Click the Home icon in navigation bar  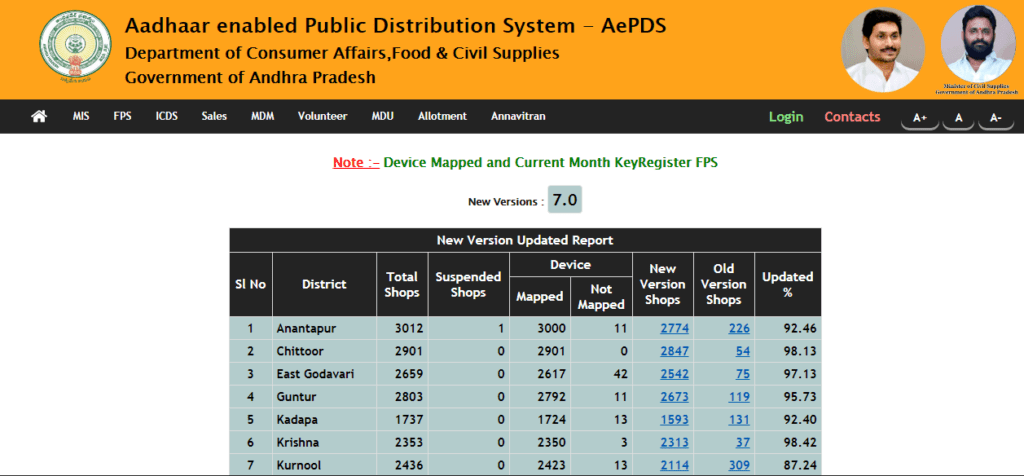pos(39,116)
